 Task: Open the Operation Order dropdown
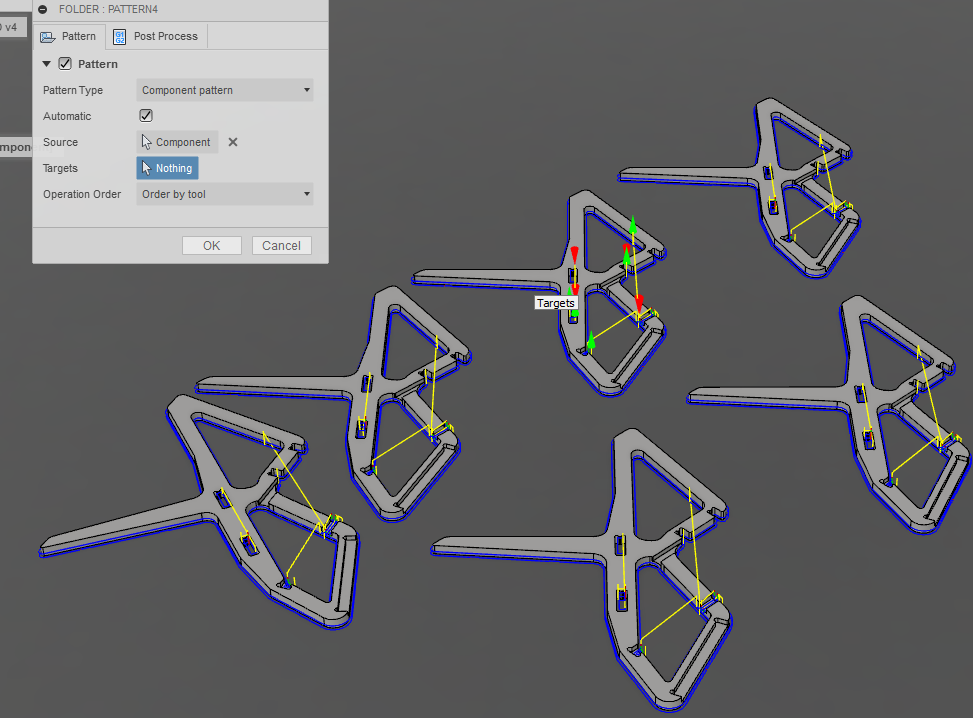pos(307,194)
